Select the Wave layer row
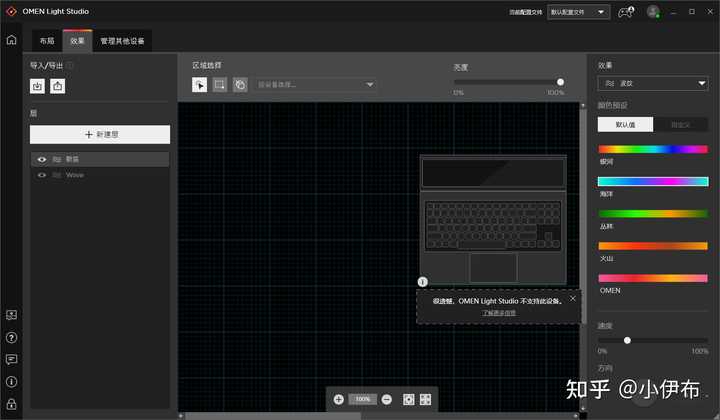This screenshot has width=720, height=420. [100, 175]
